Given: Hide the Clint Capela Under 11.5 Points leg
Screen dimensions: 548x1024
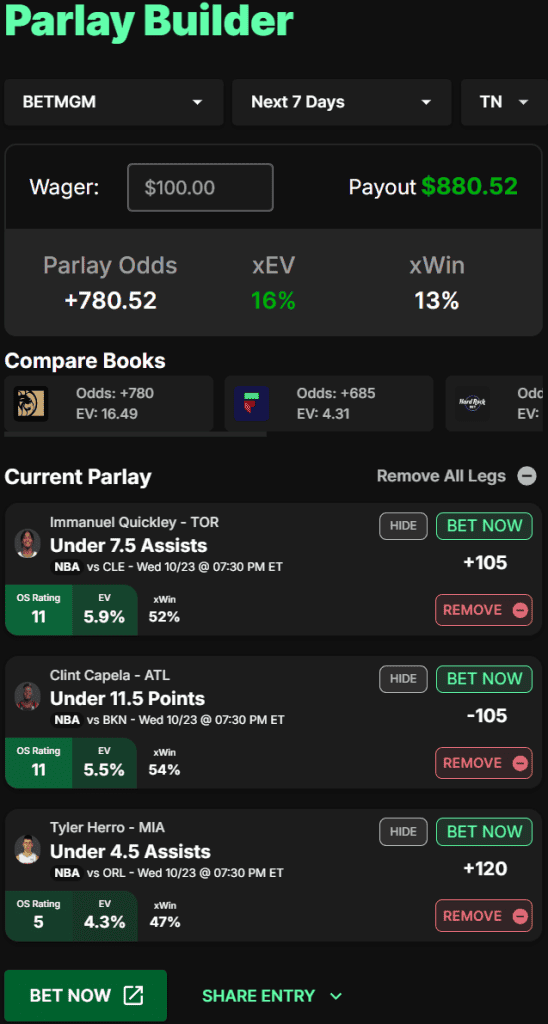Looking at the screenshot, I should click(x=403, y=679).
